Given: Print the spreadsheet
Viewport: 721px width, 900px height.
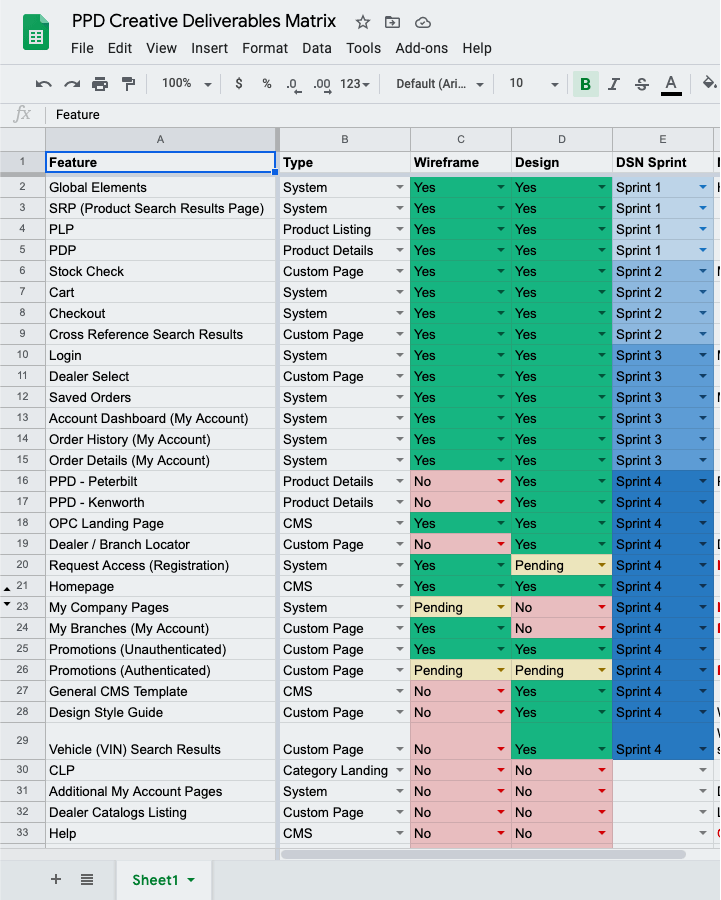Looking at the screenshot, I should [100, 84].
